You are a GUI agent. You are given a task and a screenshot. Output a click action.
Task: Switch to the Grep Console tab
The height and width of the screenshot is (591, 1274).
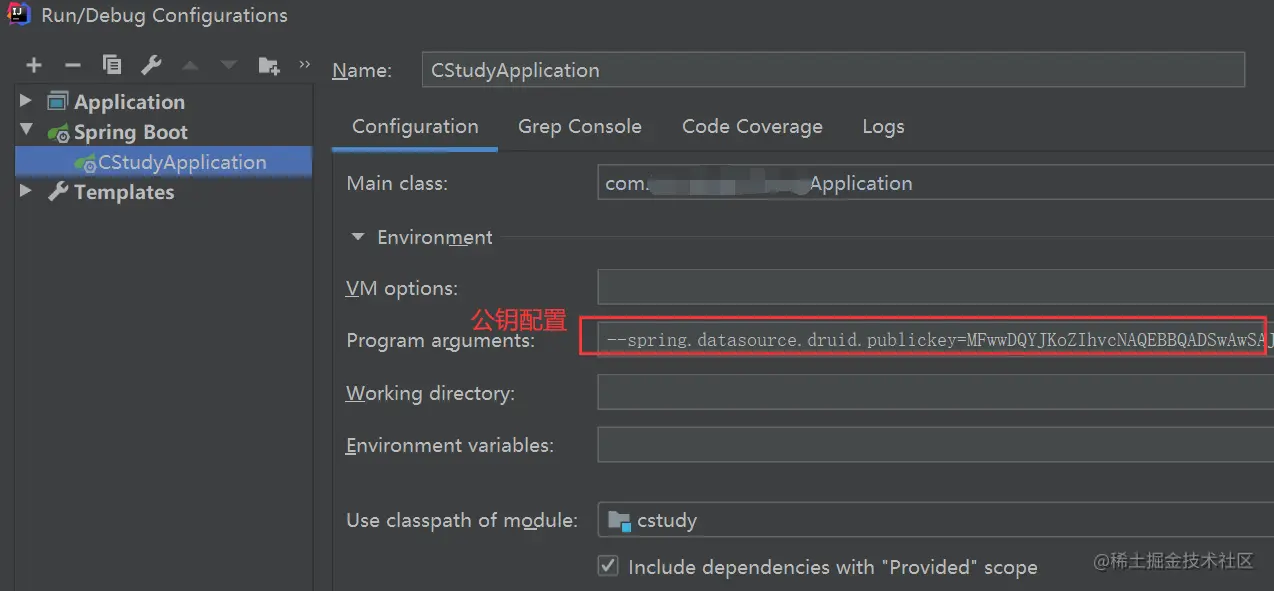pos(580,126)
